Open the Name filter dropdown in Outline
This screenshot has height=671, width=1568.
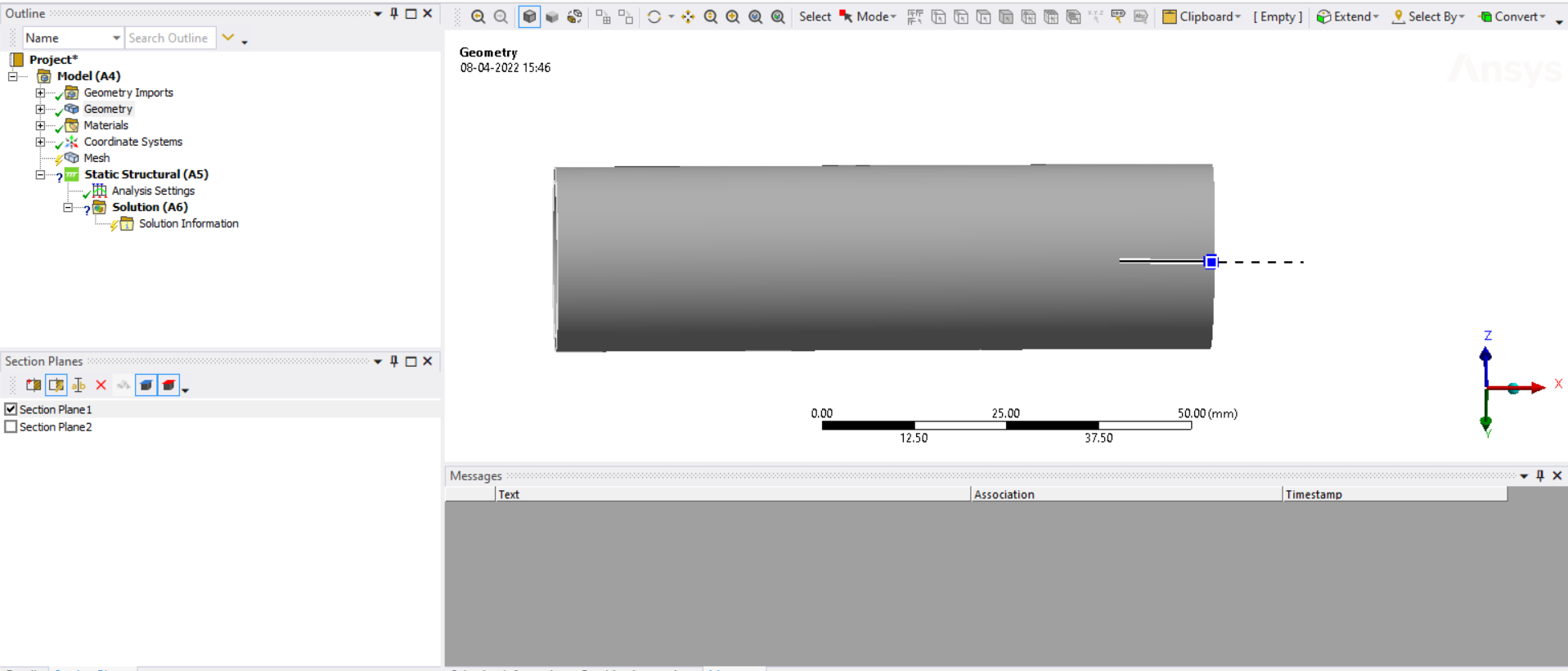(x=116, y=38)
